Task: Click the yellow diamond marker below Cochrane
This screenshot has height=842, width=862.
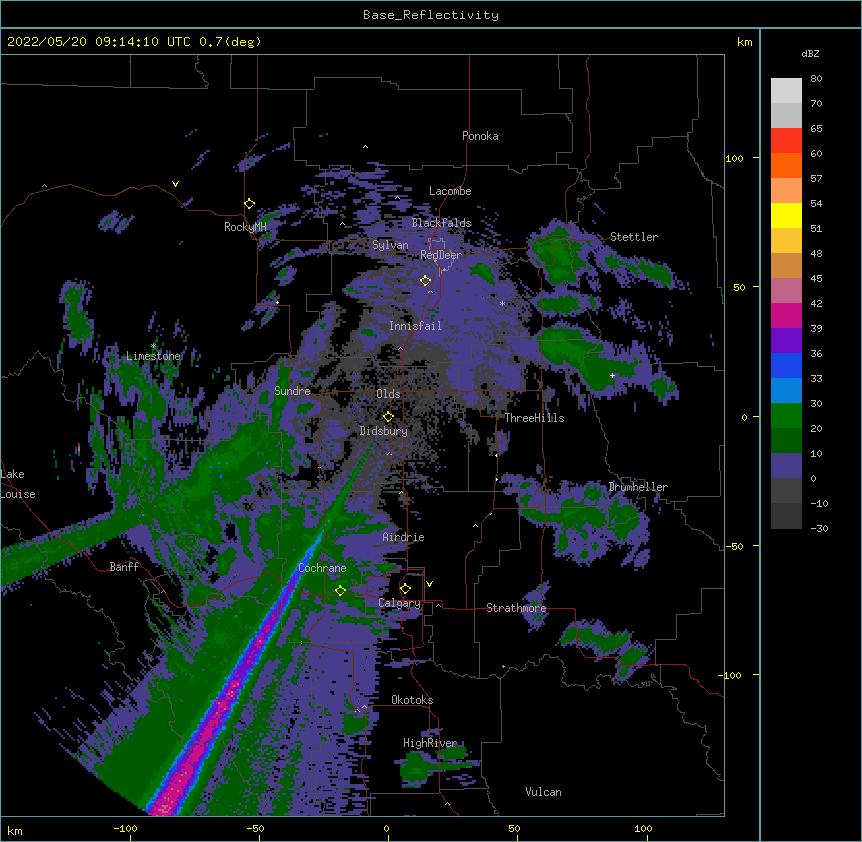Action: [x=340, y=591]
